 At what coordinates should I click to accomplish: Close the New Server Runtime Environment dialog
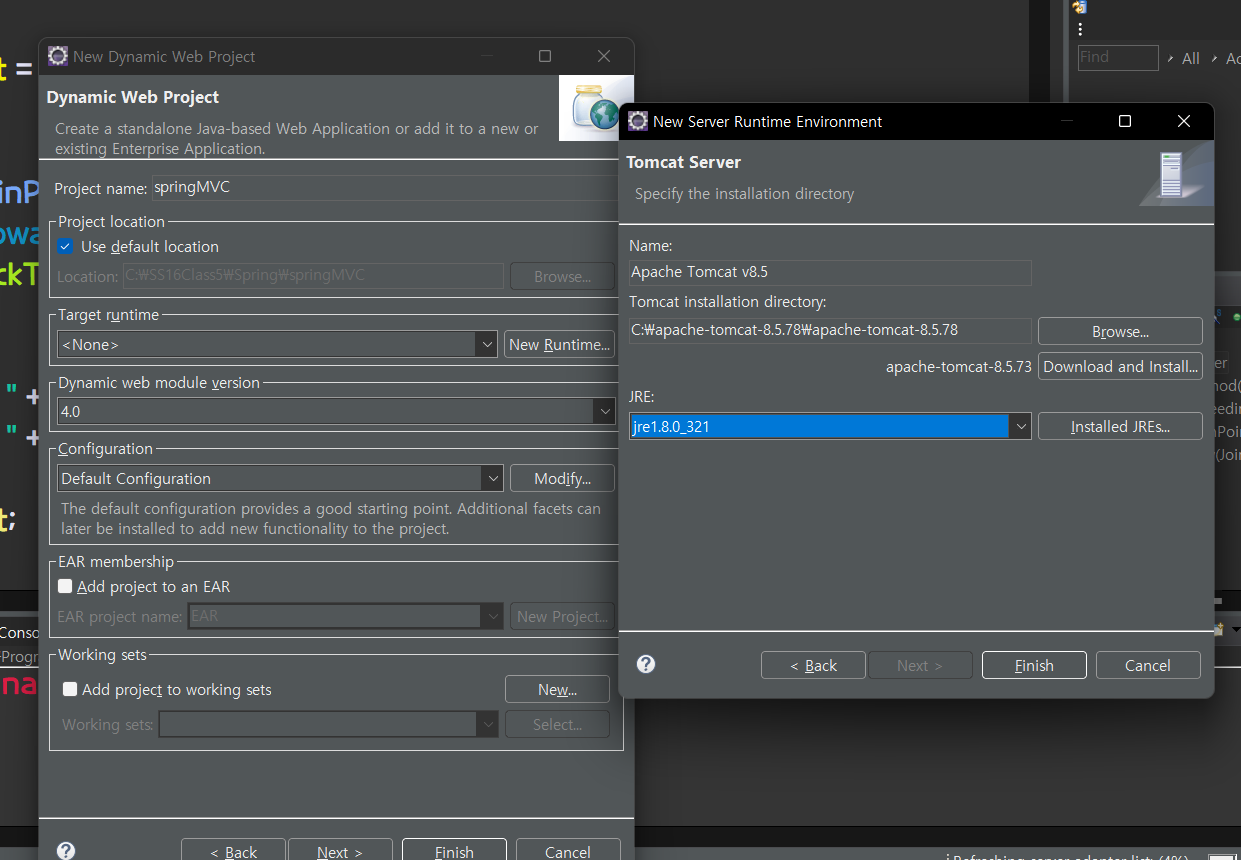point(1184,121)
